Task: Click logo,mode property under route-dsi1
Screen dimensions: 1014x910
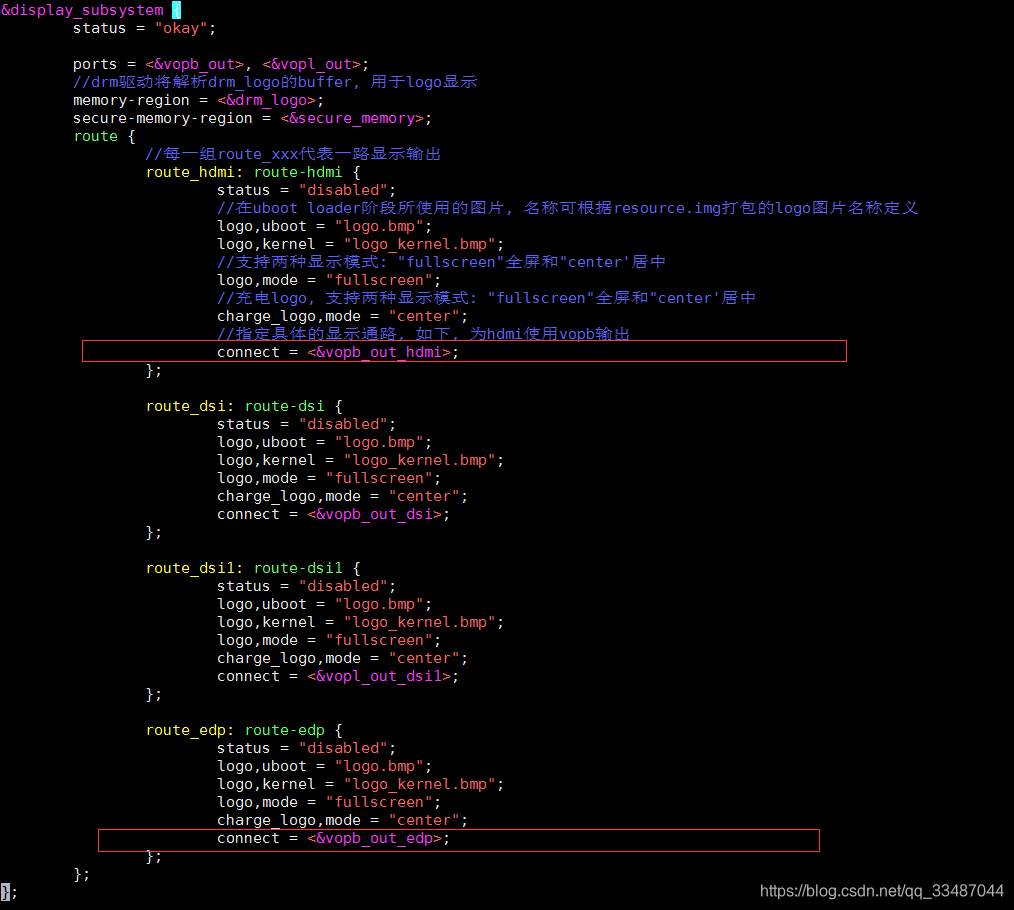Action: (257, 640)
